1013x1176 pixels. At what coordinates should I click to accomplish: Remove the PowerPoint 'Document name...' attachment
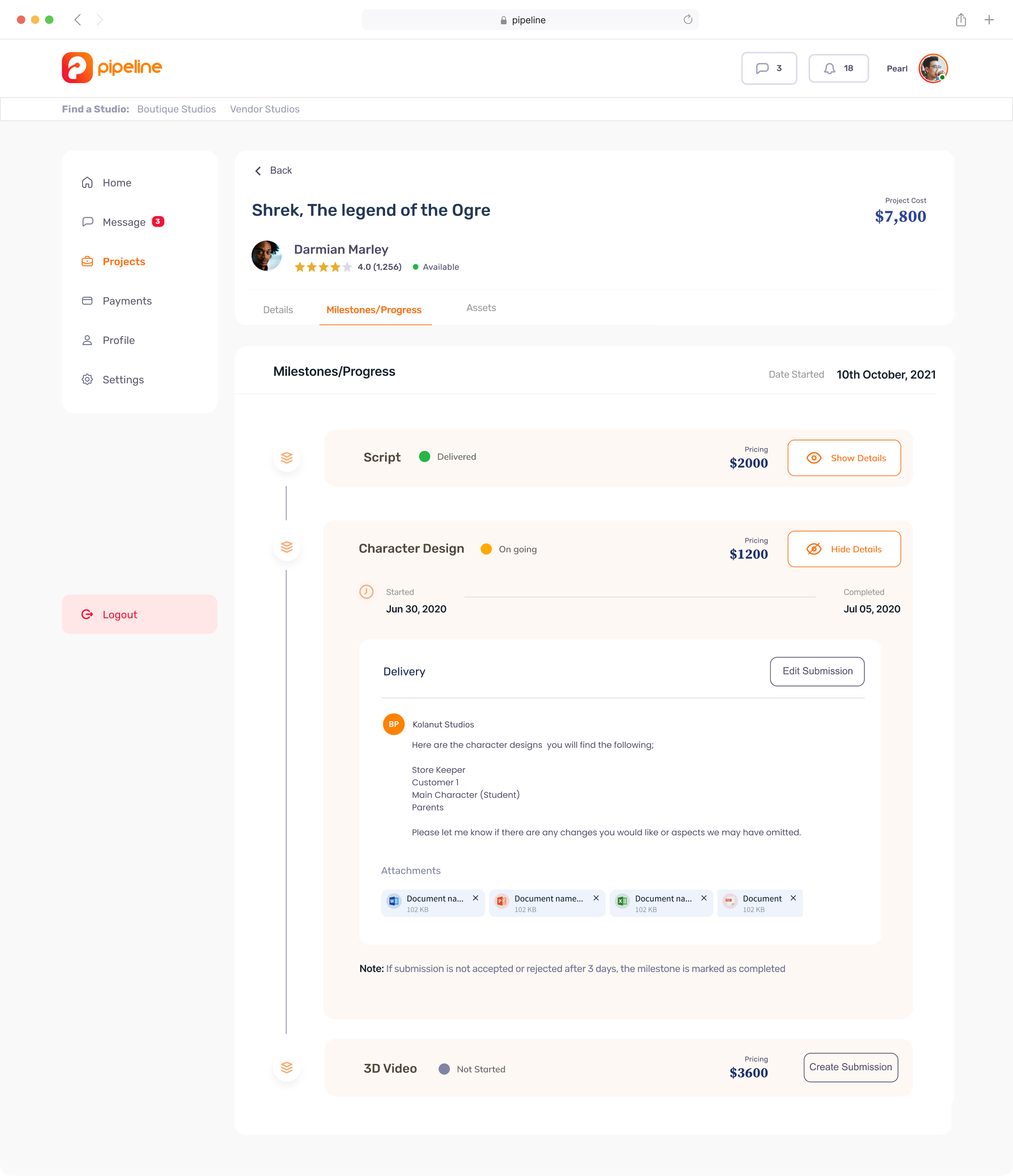(x=596, y=898)
